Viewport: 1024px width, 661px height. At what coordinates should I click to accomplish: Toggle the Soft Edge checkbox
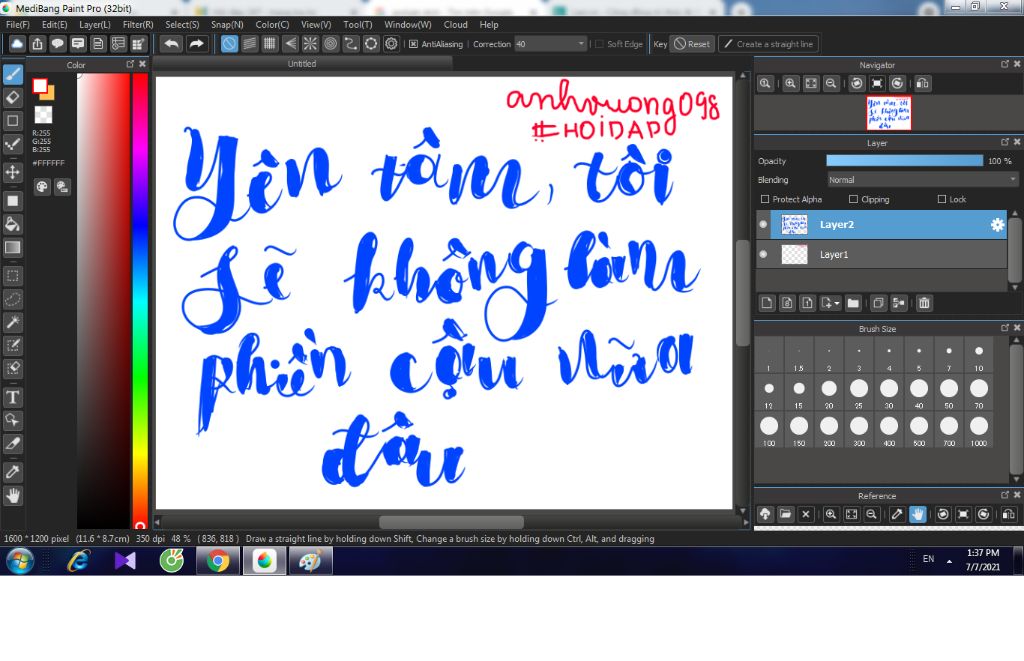[599, 44]
